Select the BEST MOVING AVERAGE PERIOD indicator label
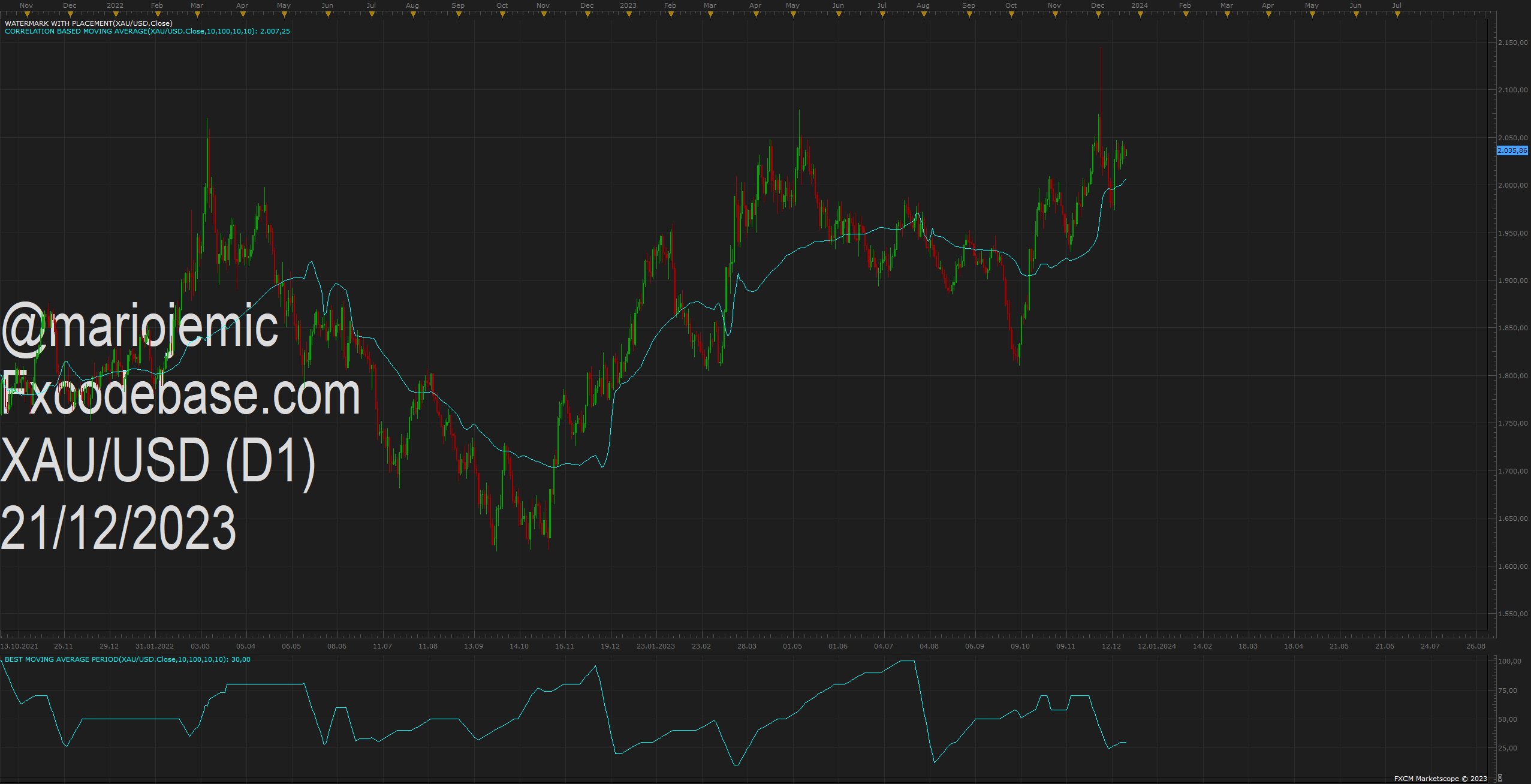The height and width of the screenshot is (784, 1531). [128, 659]
